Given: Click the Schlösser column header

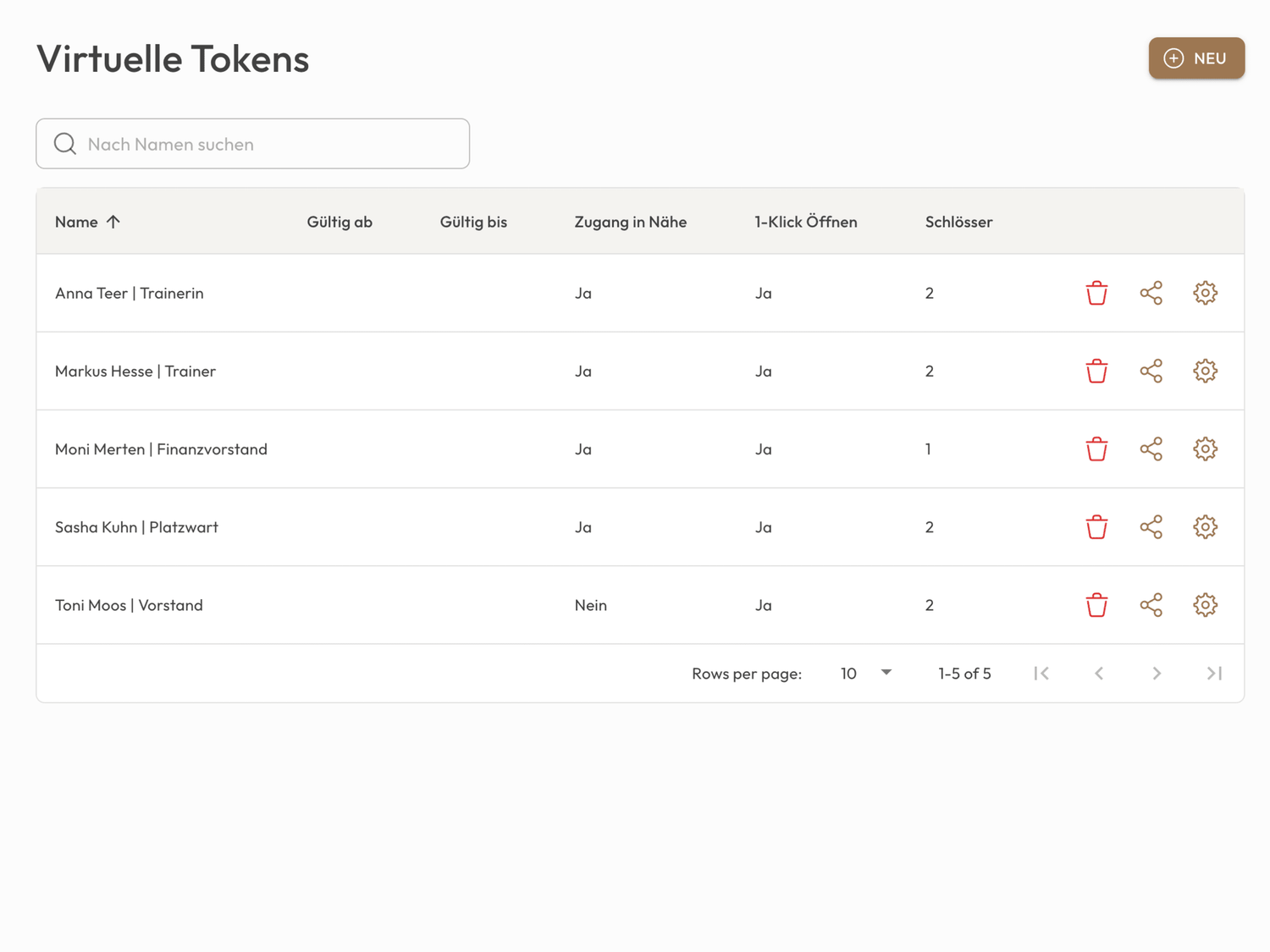Looking at the screenshot, I should (x=958, y=222).
